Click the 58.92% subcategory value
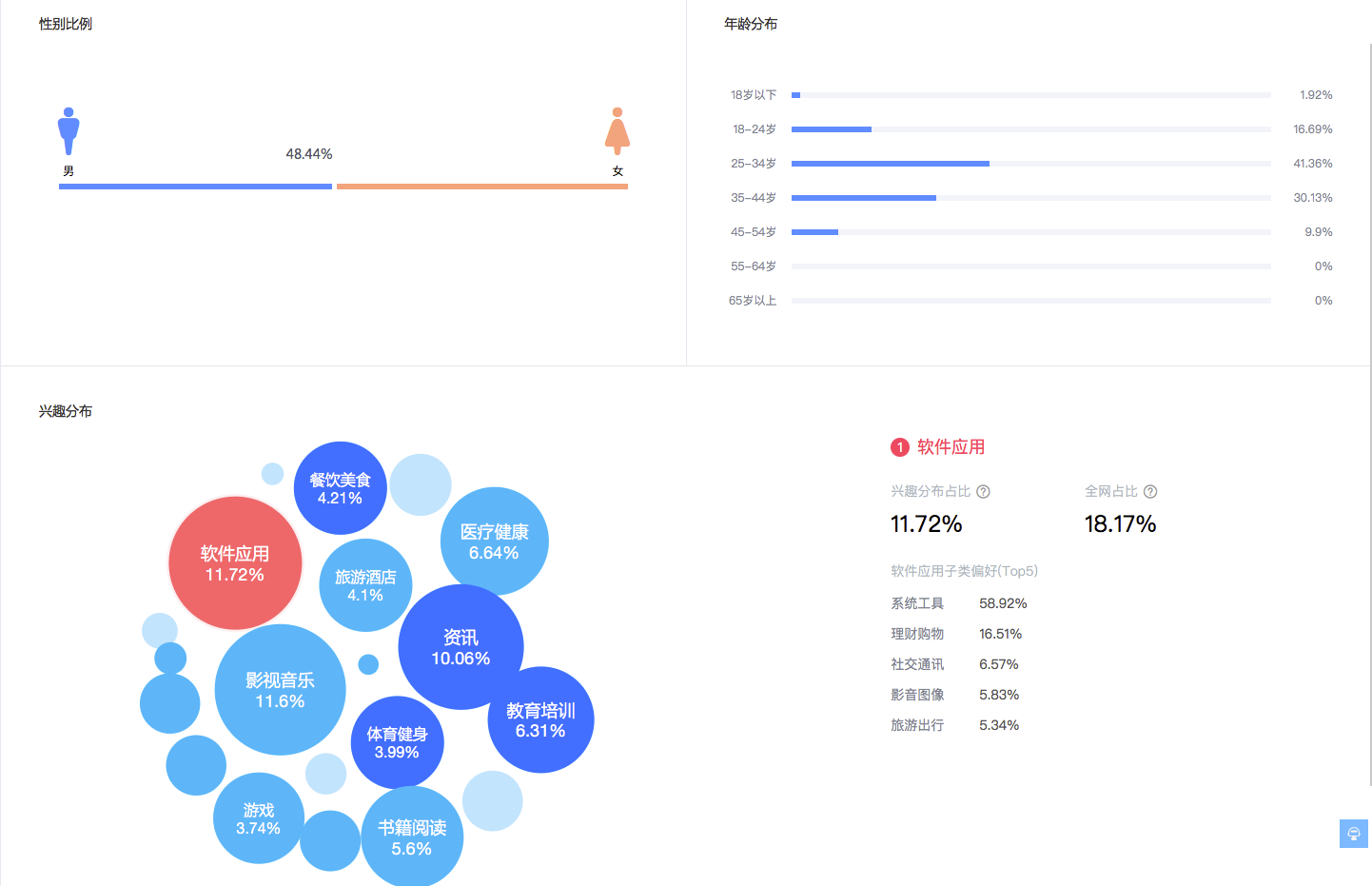1372x886 pixels. (1003, 603)
